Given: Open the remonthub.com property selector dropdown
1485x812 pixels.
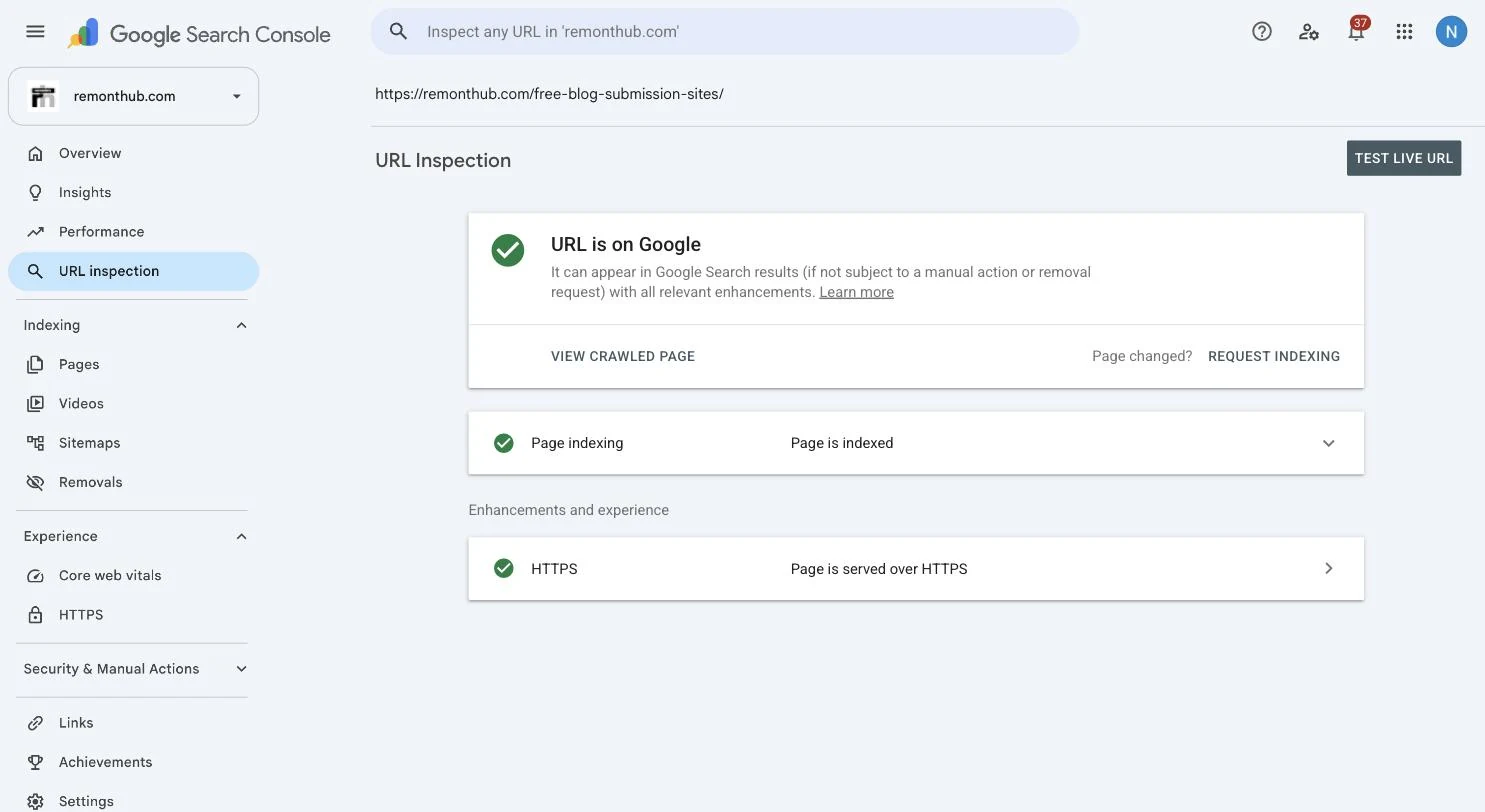Looking at the screenshot, I should click(134, 96).
